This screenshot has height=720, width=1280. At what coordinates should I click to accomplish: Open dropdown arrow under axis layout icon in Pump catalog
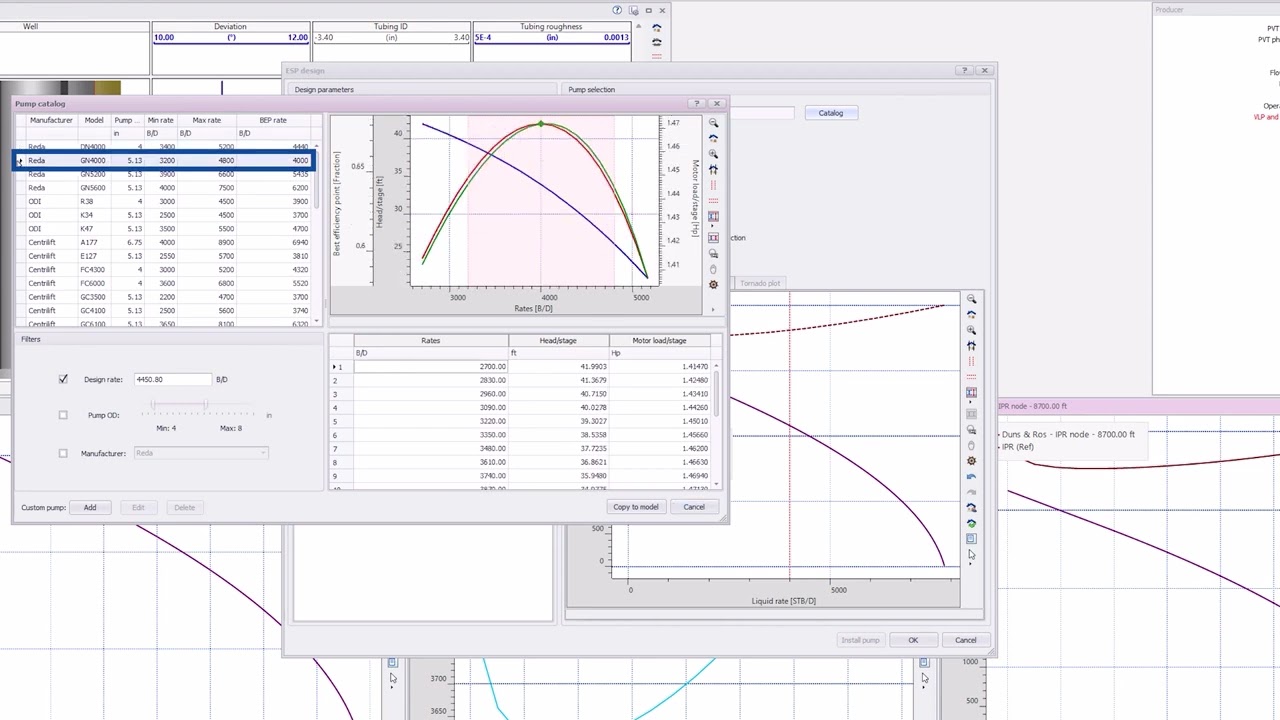pyautogui.click(x=713, y=225)
